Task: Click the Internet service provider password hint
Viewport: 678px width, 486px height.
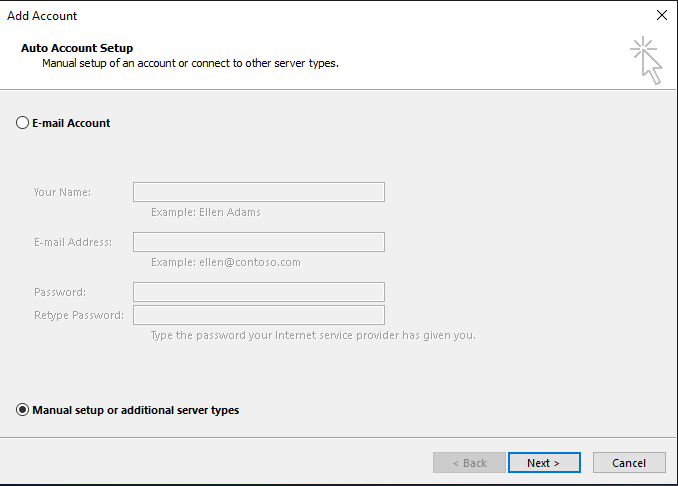Action: (313, 336)
